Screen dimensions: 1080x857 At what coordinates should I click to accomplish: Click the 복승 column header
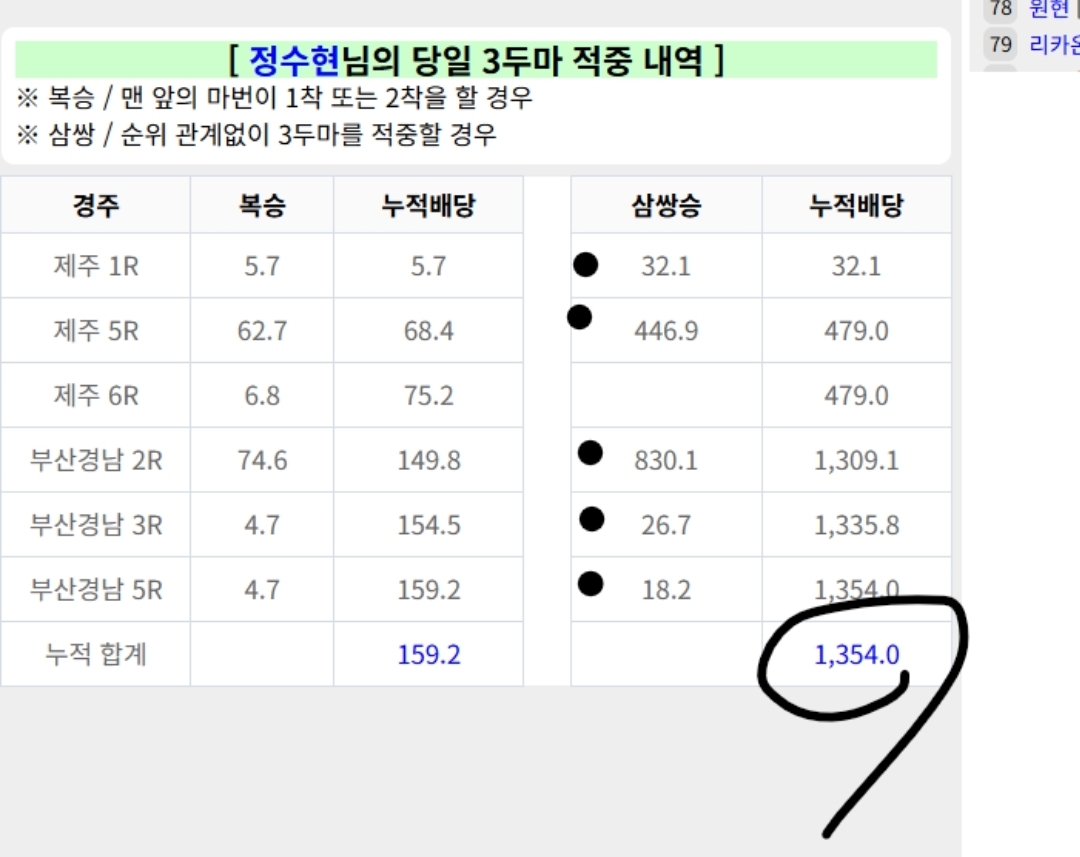coord(262,206)
